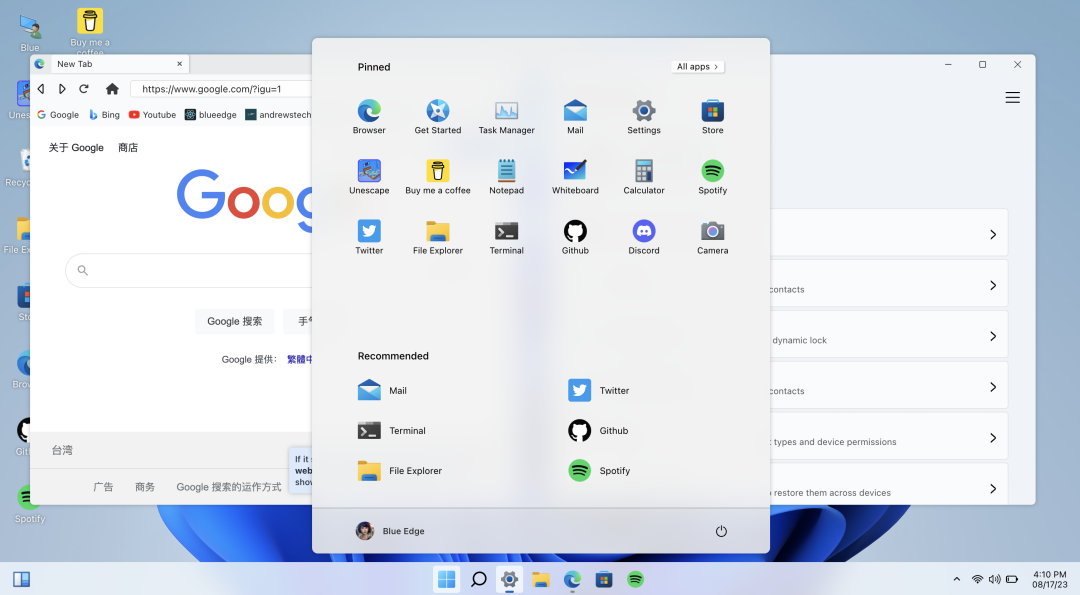
Task: Click the power button in Start menu
Action: [721, 531]
